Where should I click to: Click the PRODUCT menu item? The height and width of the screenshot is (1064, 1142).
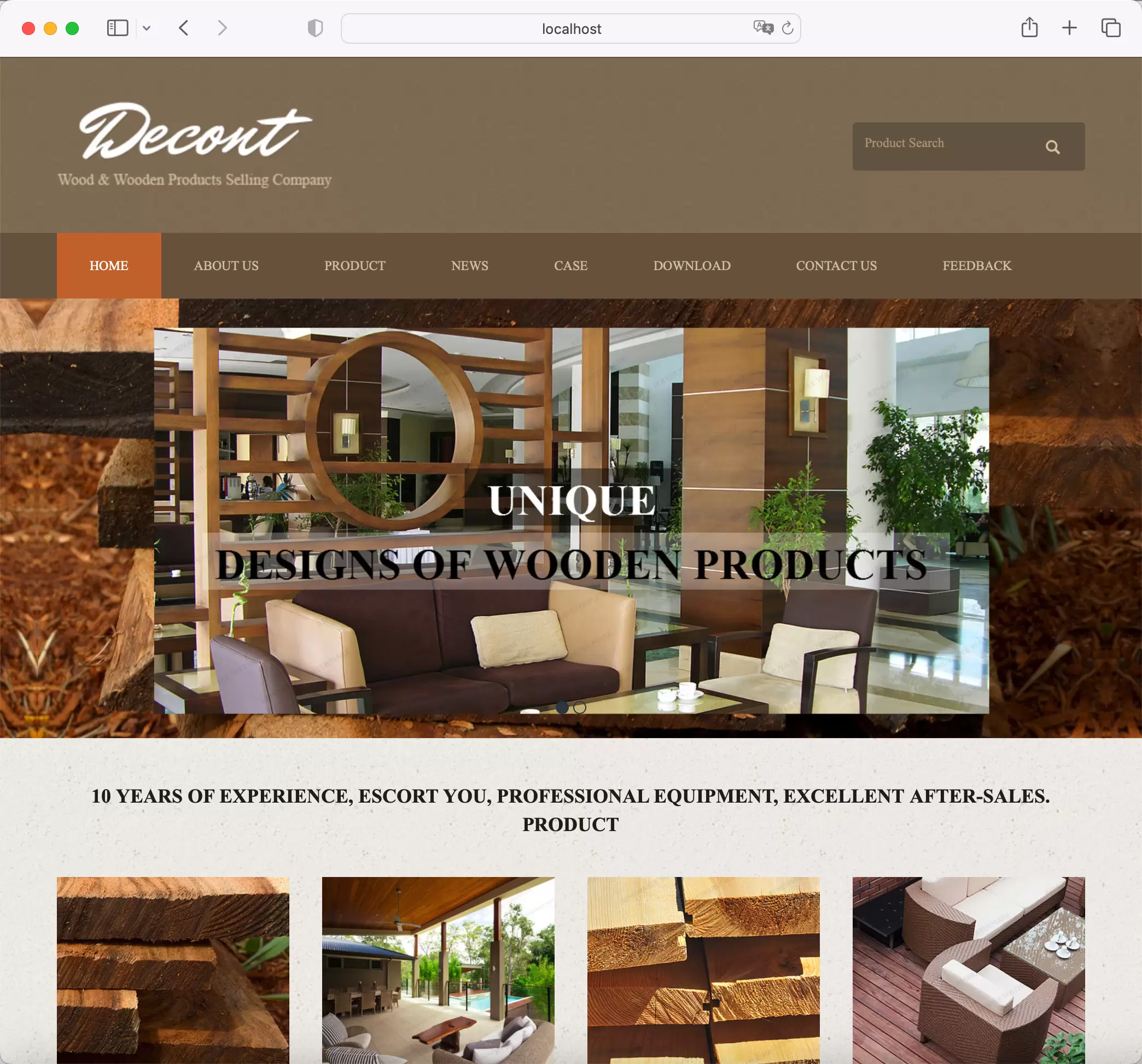tap(355, 265)
